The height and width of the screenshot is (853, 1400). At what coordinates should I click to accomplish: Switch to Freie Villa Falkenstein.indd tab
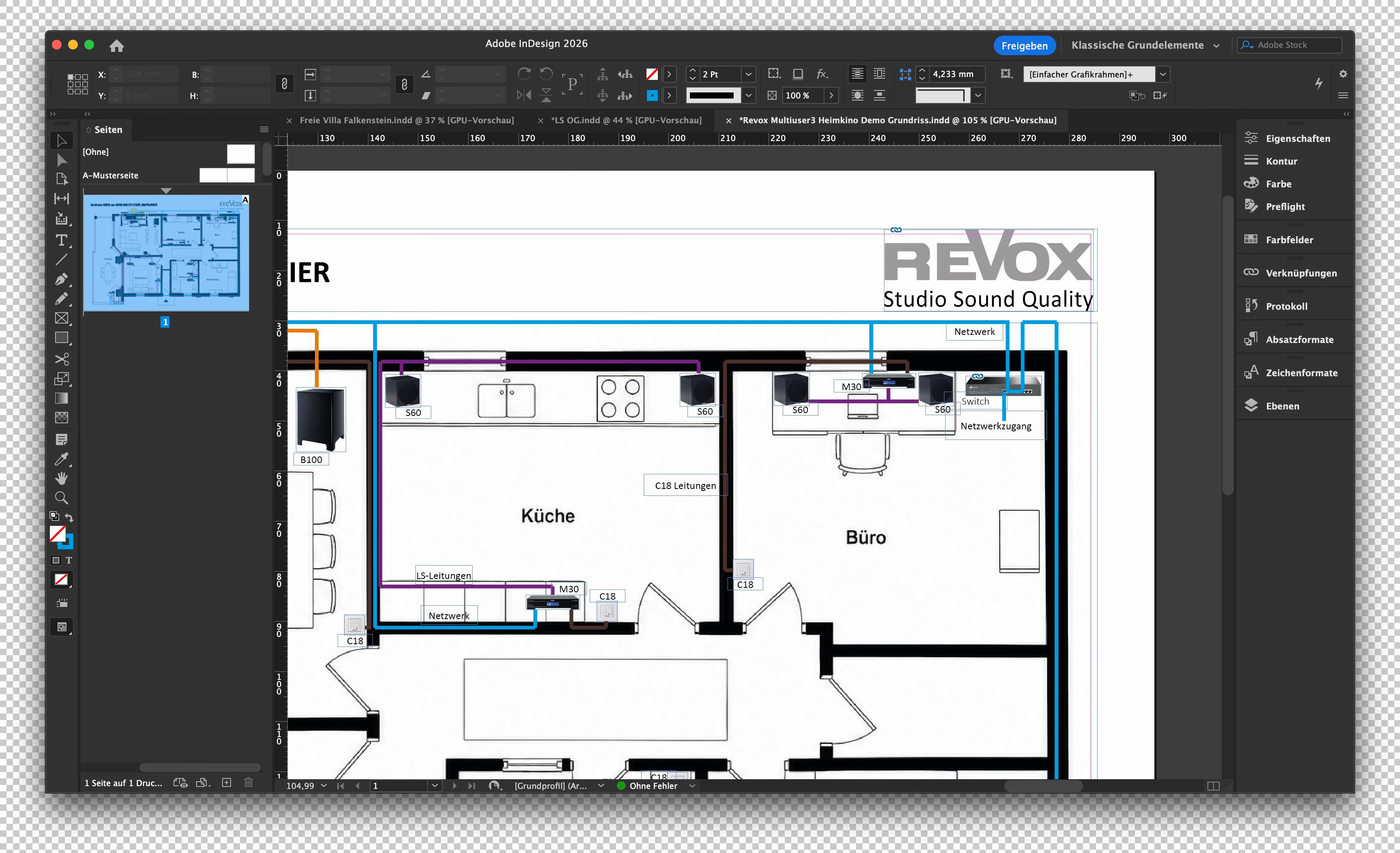click(x=406, y=120)
